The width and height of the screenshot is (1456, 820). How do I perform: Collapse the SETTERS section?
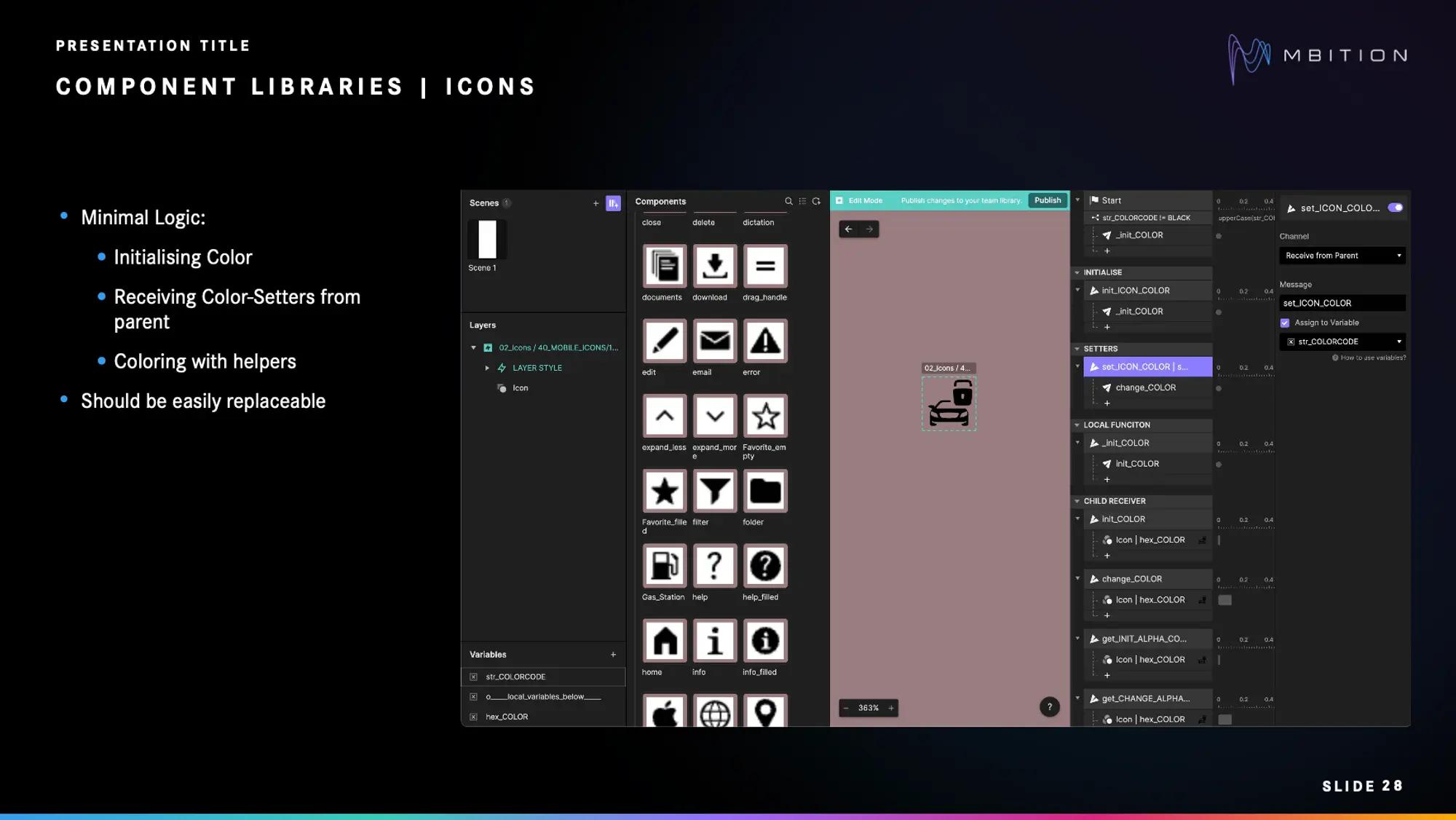click(x=1077, y=349)
